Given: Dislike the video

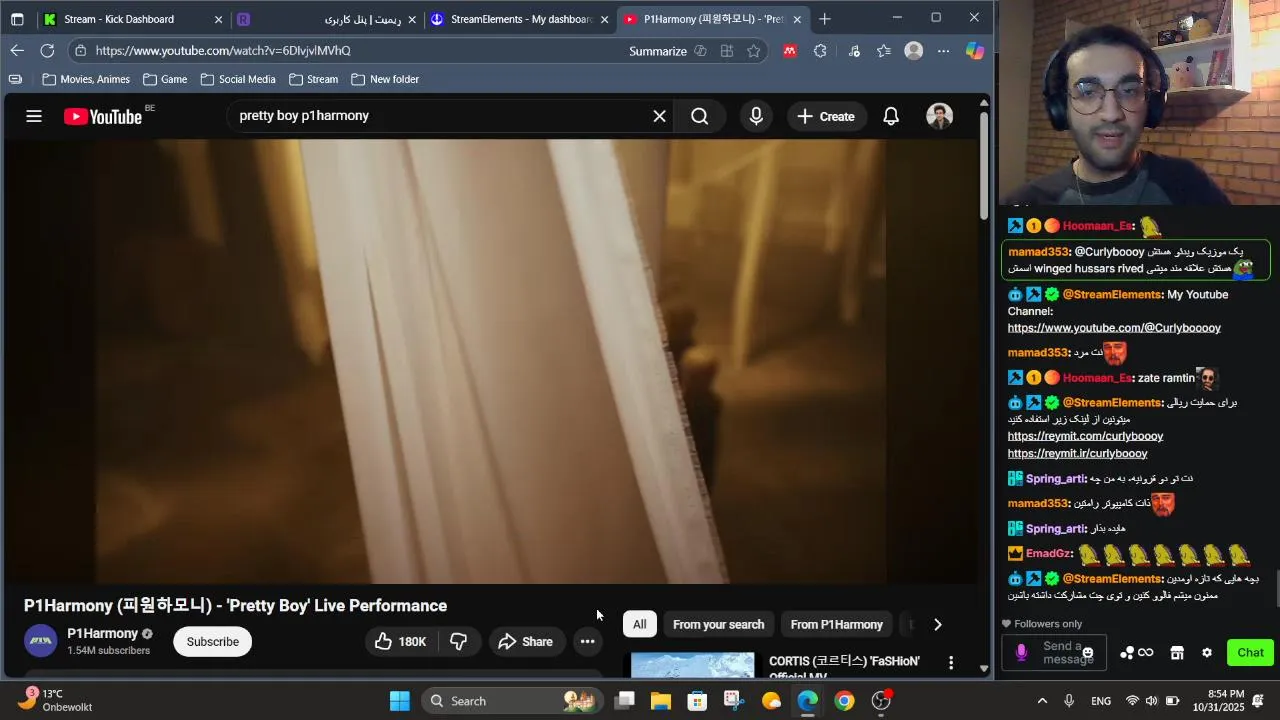Looking at the screenshot, I should click(x=459, y=642).
